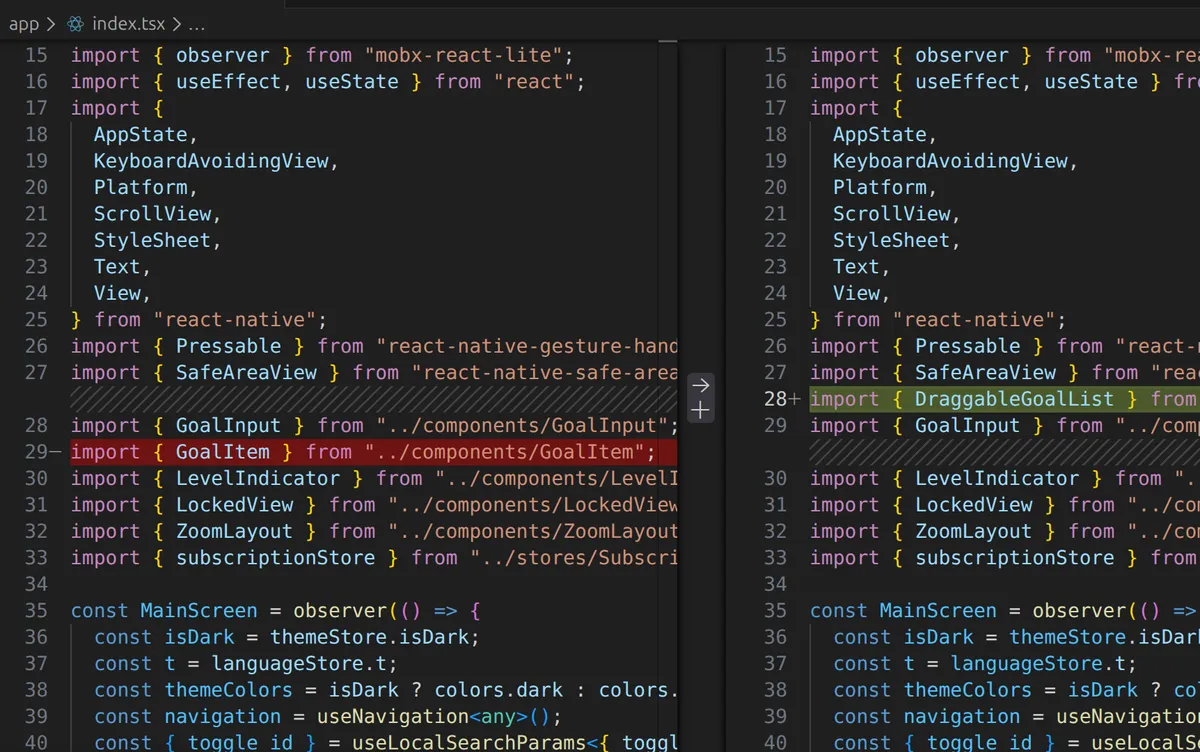Viewport: 1200px width, 752px height.
Task: Click the React file icon in breadcrumb
Action: point(76,23)
